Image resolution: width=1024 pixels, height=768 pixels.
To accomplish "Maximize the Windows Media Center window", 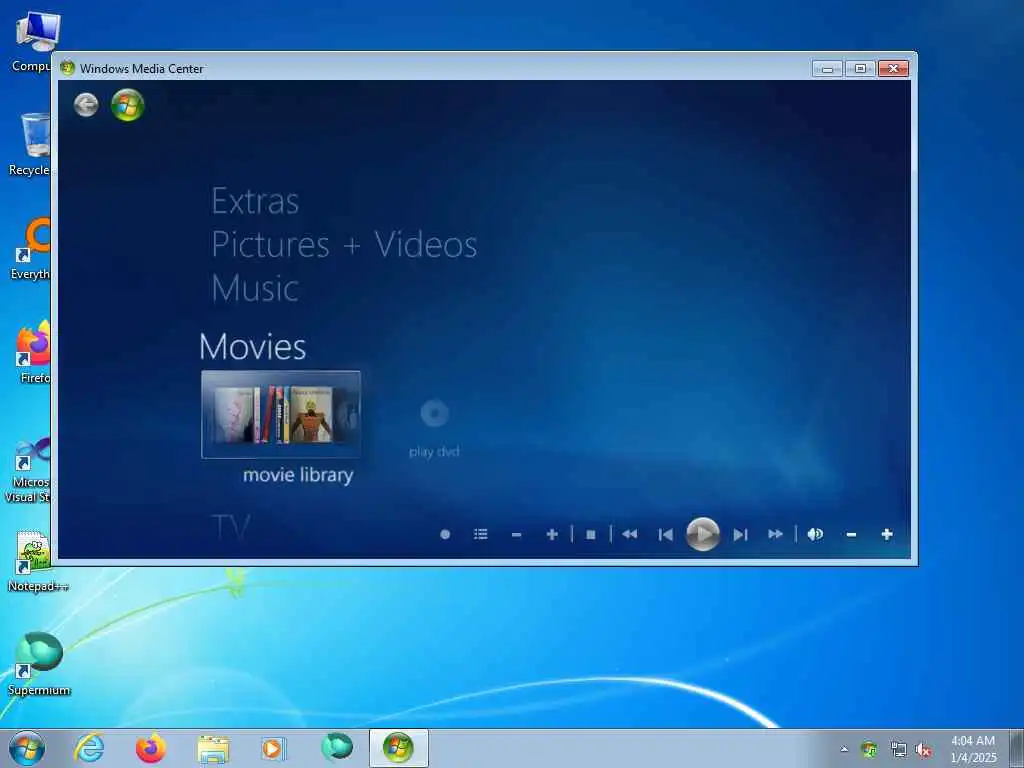I will pyautogui.click(x=861, y=69).
